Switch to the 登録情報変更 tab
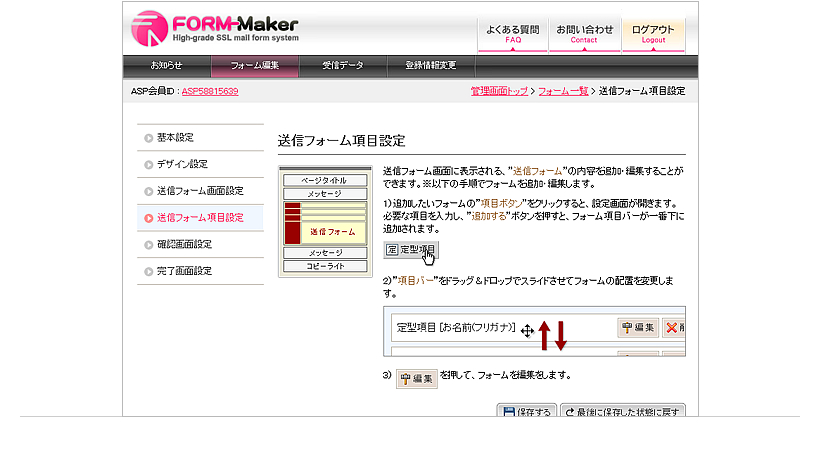The height and width of the screenshot is (460, 820). [430, 65]
